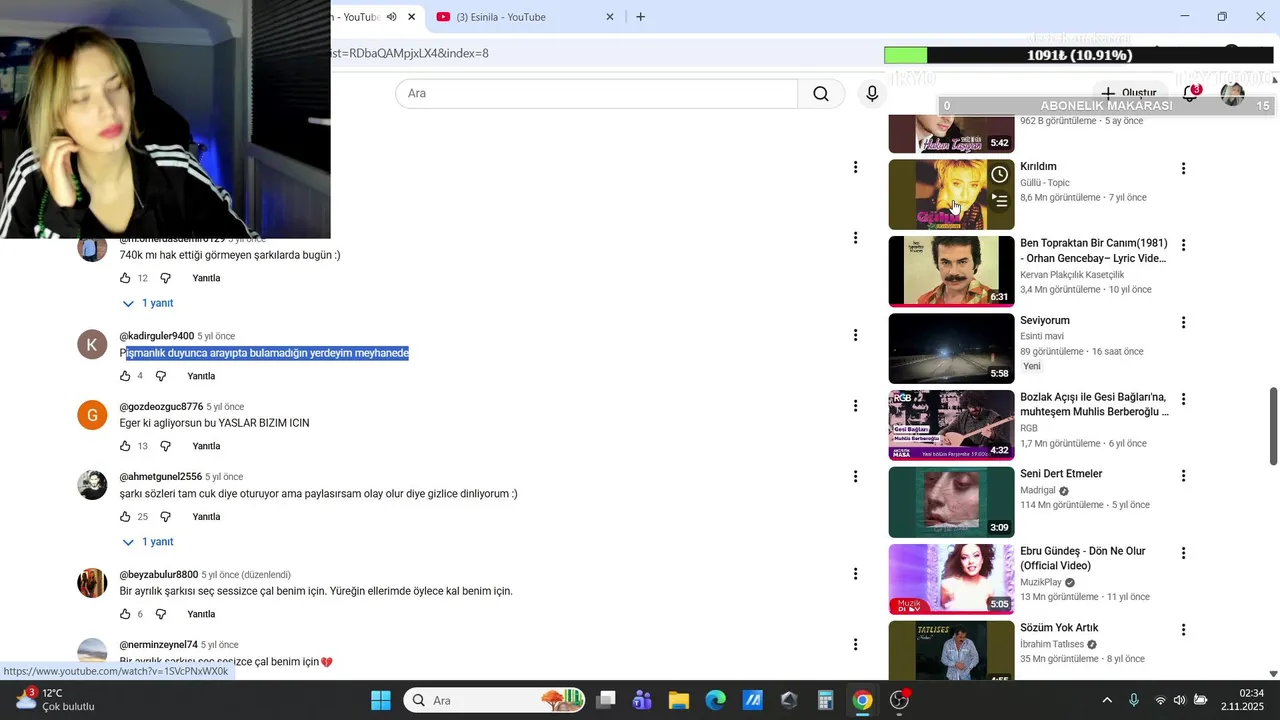
Task: Open options for Bozlak Açışı video
Action: pos(1183,398)
